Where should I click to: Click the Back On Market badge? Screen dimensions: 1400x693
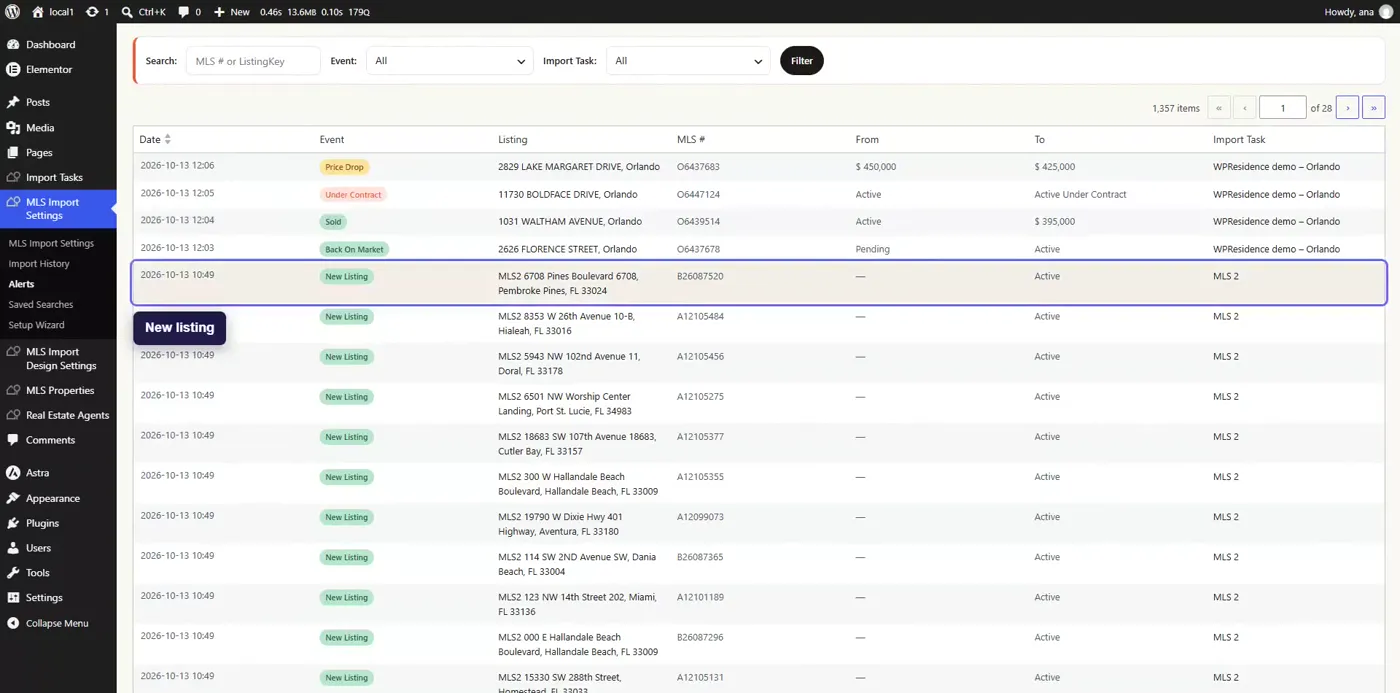point(354,249)
